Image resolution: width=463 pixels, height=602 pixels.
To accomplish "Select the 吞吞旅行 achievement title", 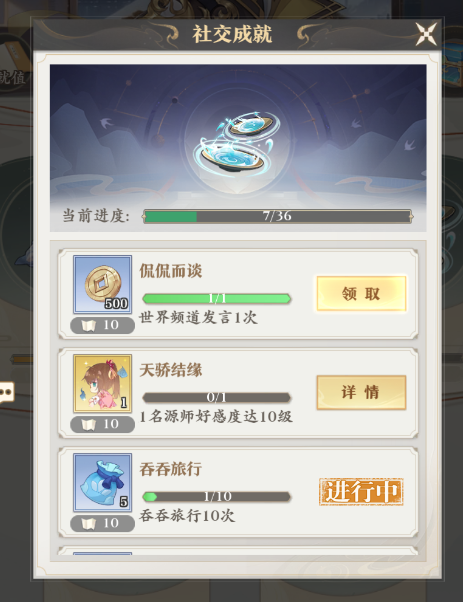I will point(170,469).
